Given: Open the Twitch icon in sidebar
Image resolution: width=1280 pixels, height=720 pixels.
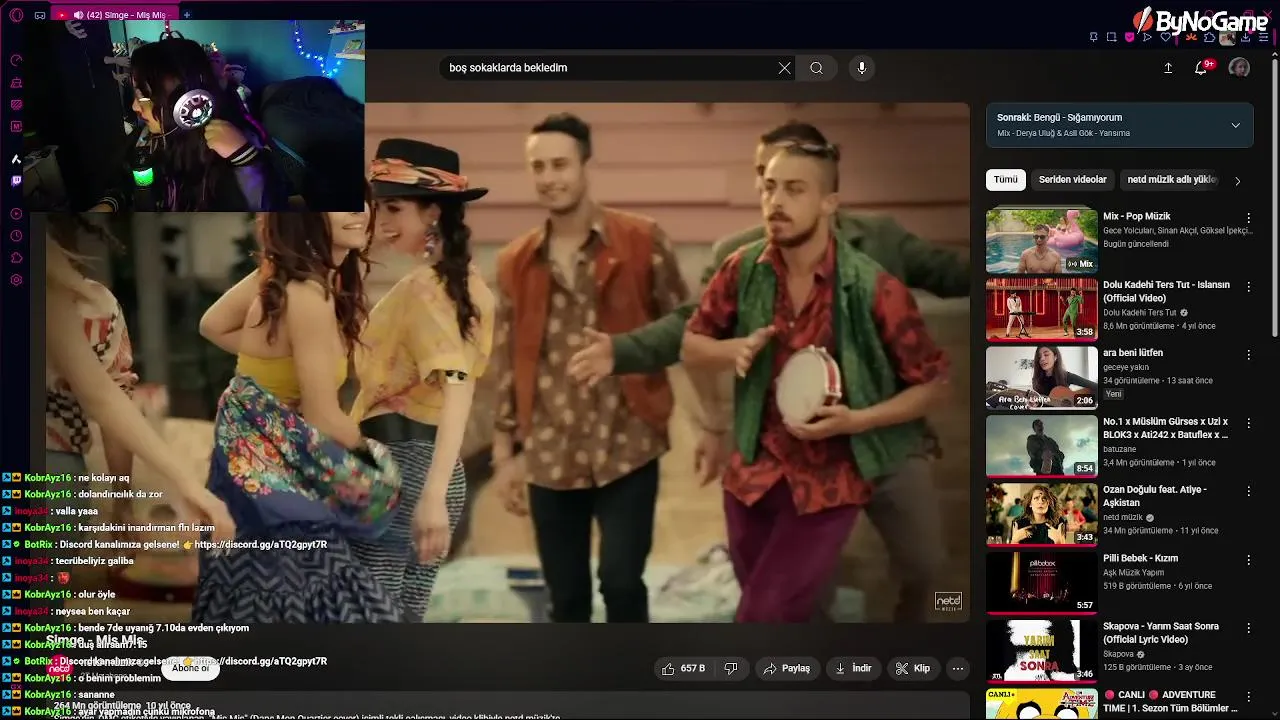Looking at the screenshot, I should point(16,181).
